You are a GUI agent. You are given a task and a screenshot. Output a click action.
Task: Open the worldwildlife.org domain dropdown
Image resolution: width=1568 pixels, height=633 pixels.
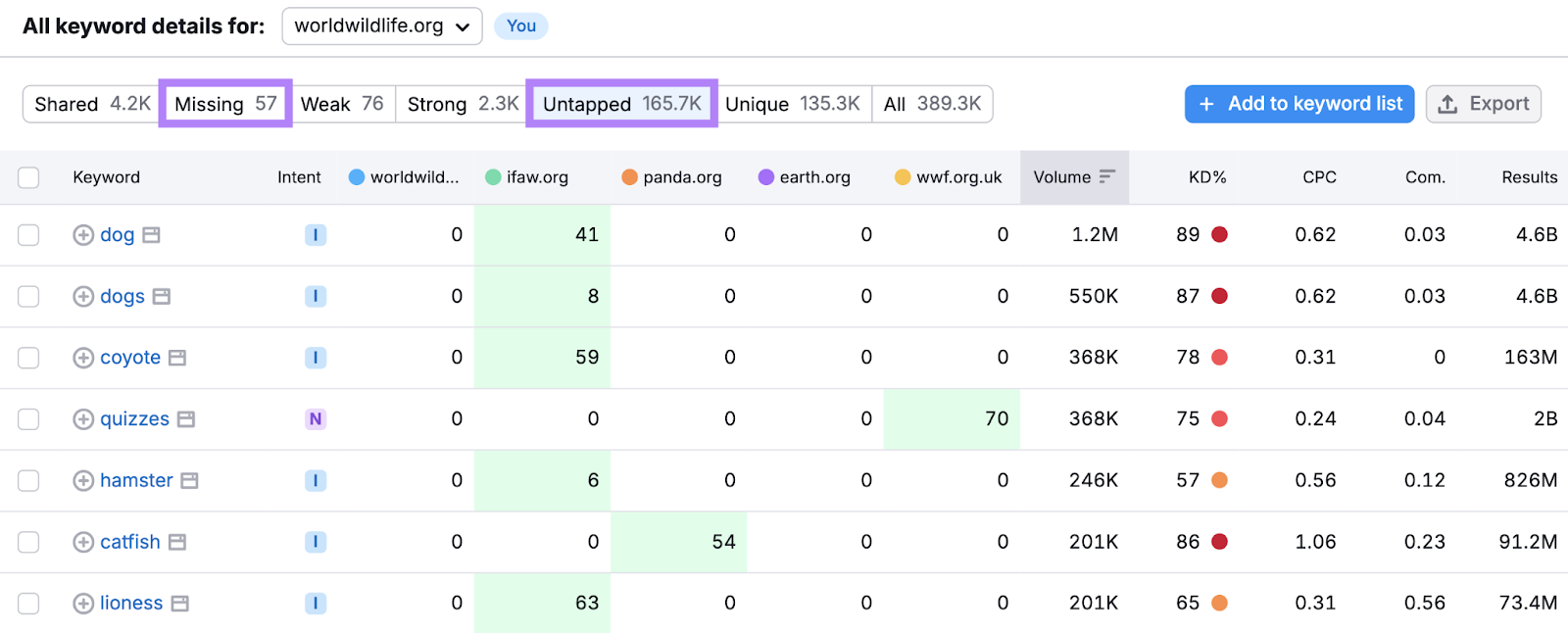(382, 26)
